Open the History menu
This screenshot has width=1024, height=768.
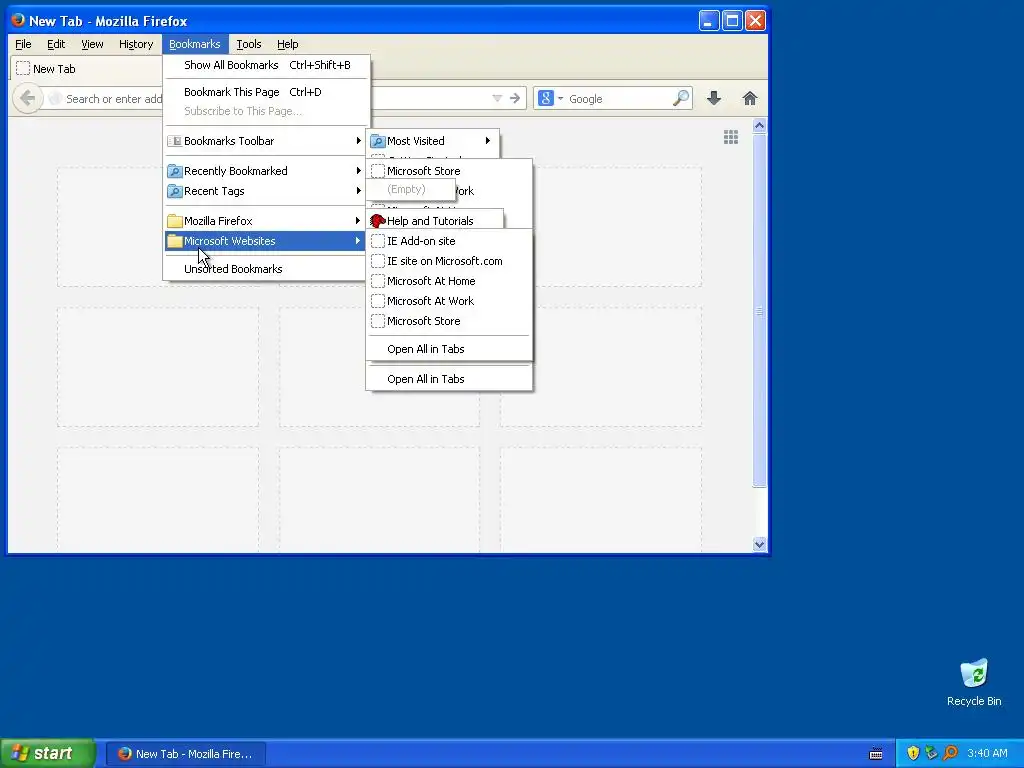click(x=136, y=44)
